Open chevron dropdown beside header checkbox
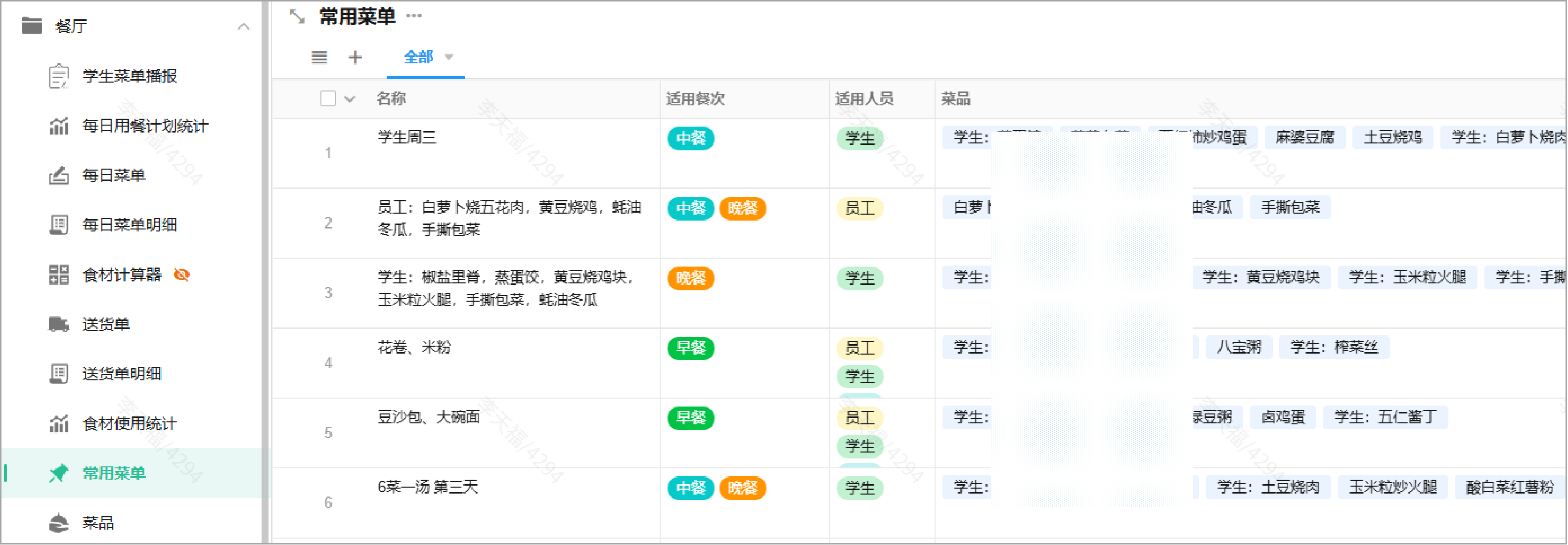This screenshot has width=1568, height=545. tap(350, 99)
